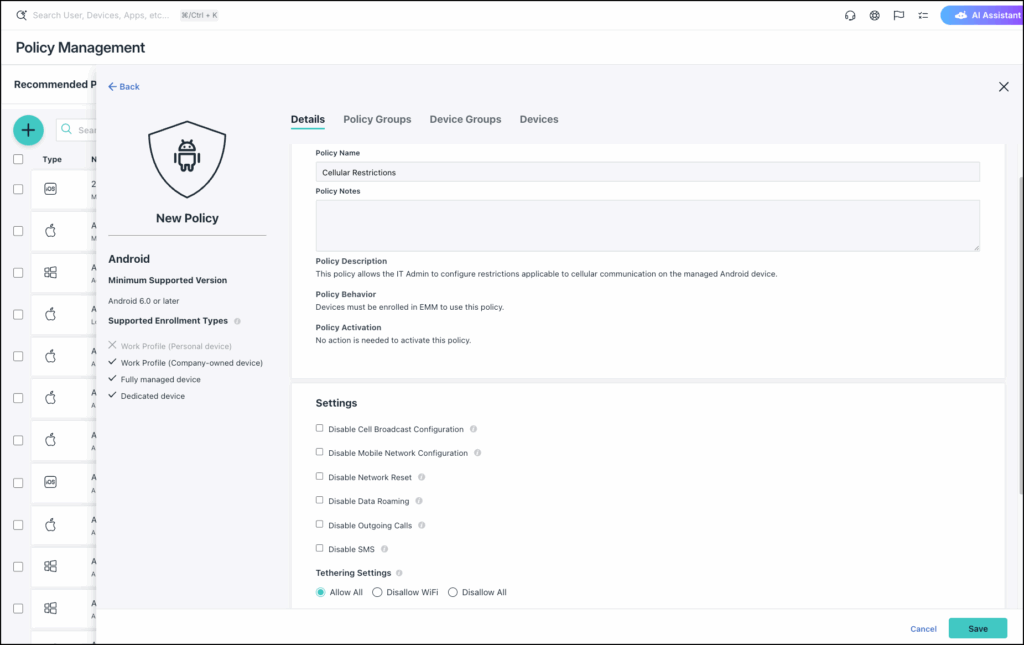Close the policy panel with X
The height and width of the screenshot is (645, 1024).
coord(1003,87)
